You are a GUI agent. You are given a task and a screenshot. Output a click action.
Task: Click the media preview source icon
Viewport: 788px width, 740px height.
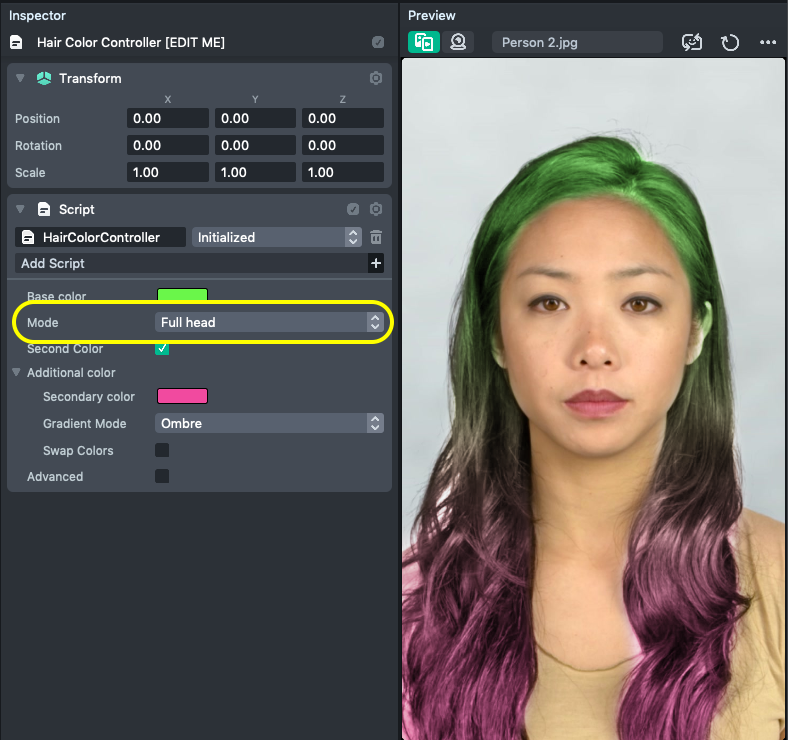424,42
